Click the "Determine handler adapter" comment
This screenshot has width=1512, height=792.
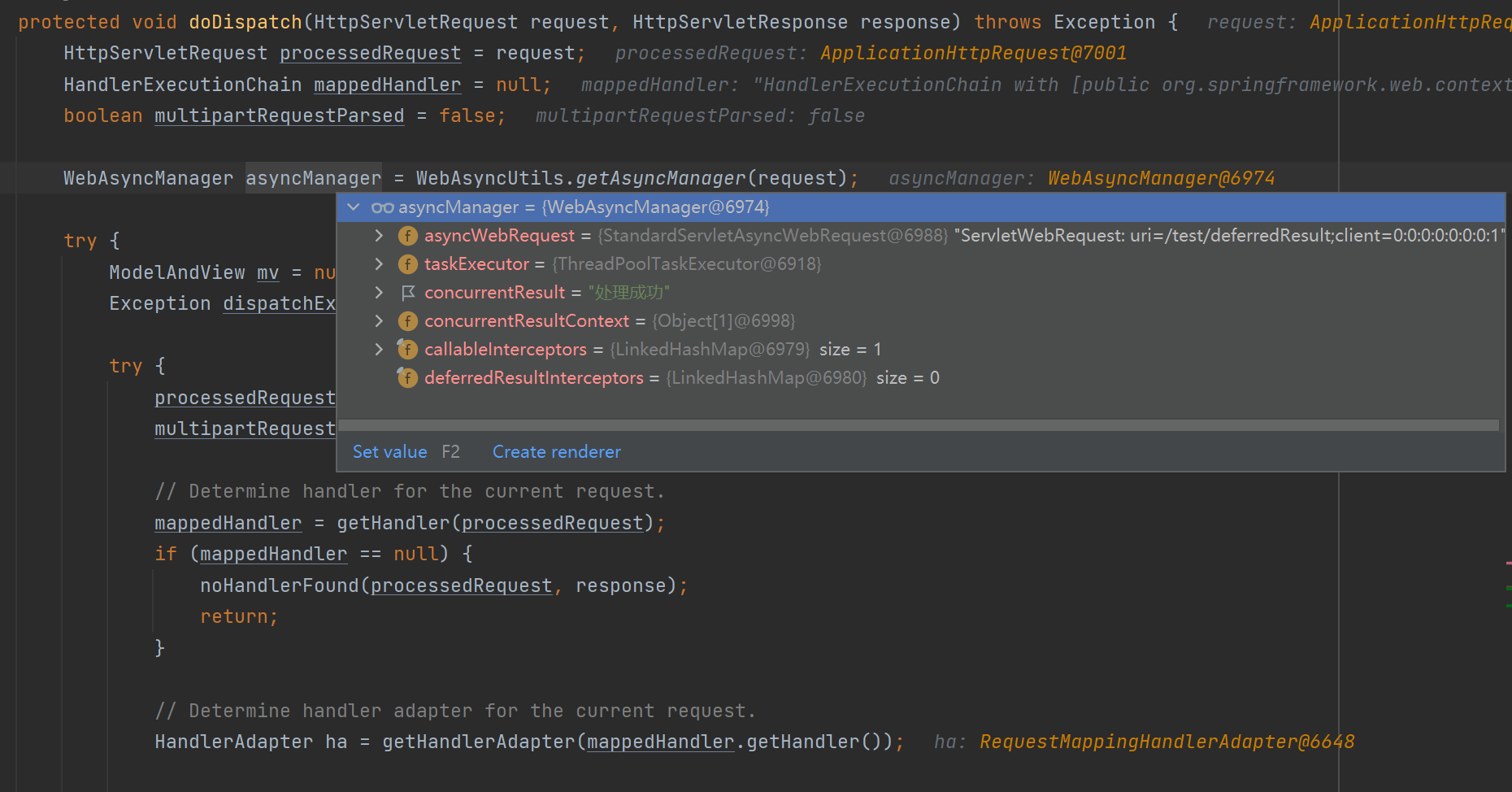(455, 711)
